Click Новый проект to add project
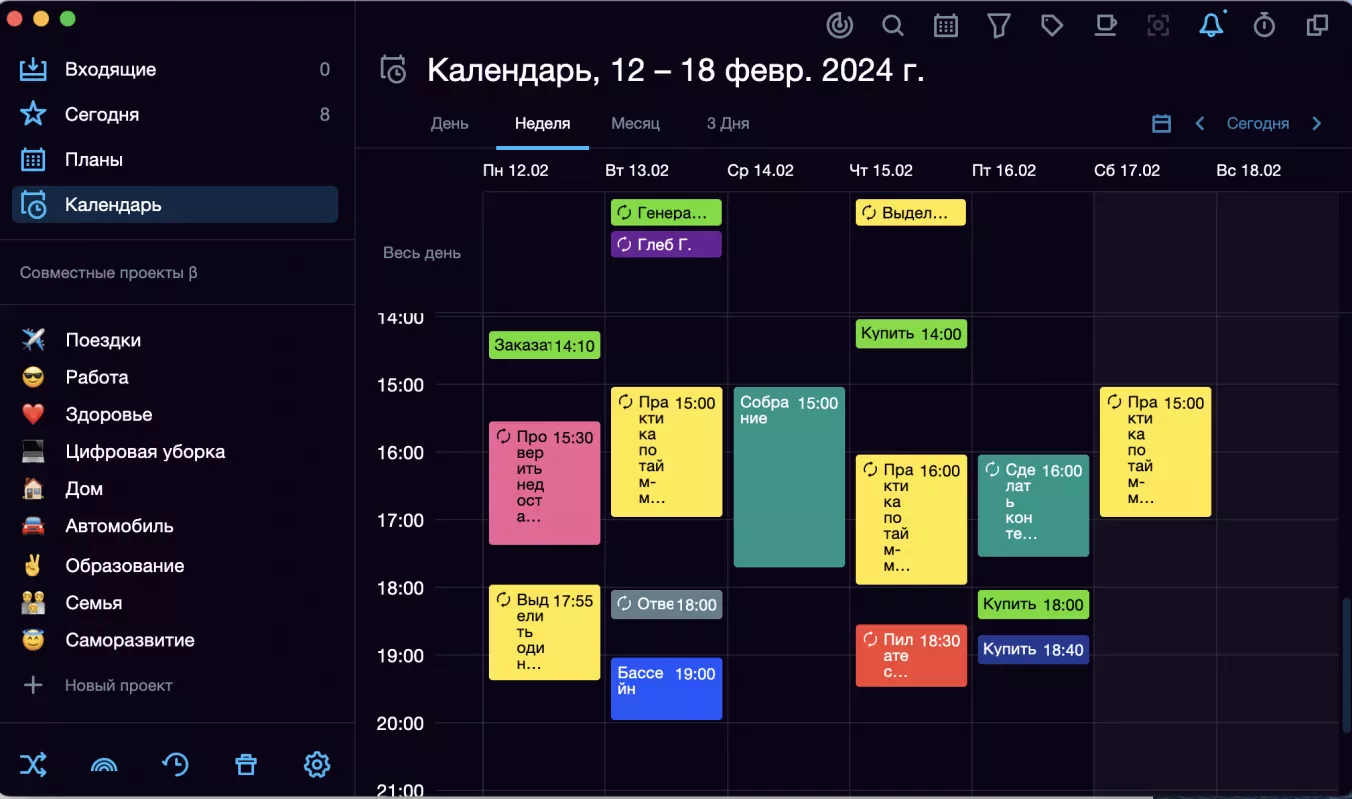This screenshot has height=799, width=1352. click(118, 686)
